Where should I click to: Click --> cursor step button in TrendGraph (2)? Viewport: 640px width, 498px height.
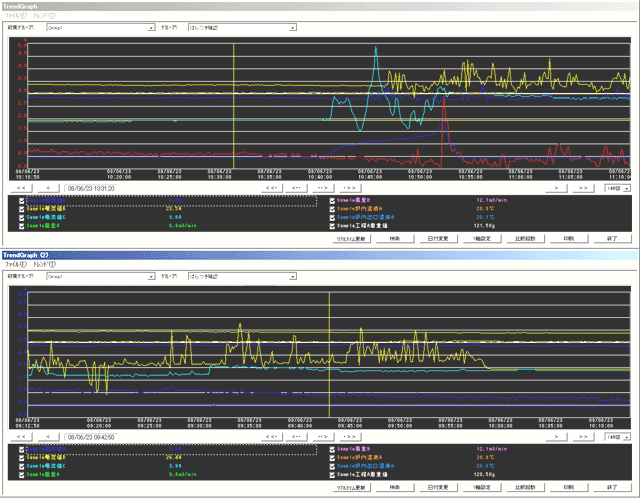pyautogui.click(x=323, y=437)
